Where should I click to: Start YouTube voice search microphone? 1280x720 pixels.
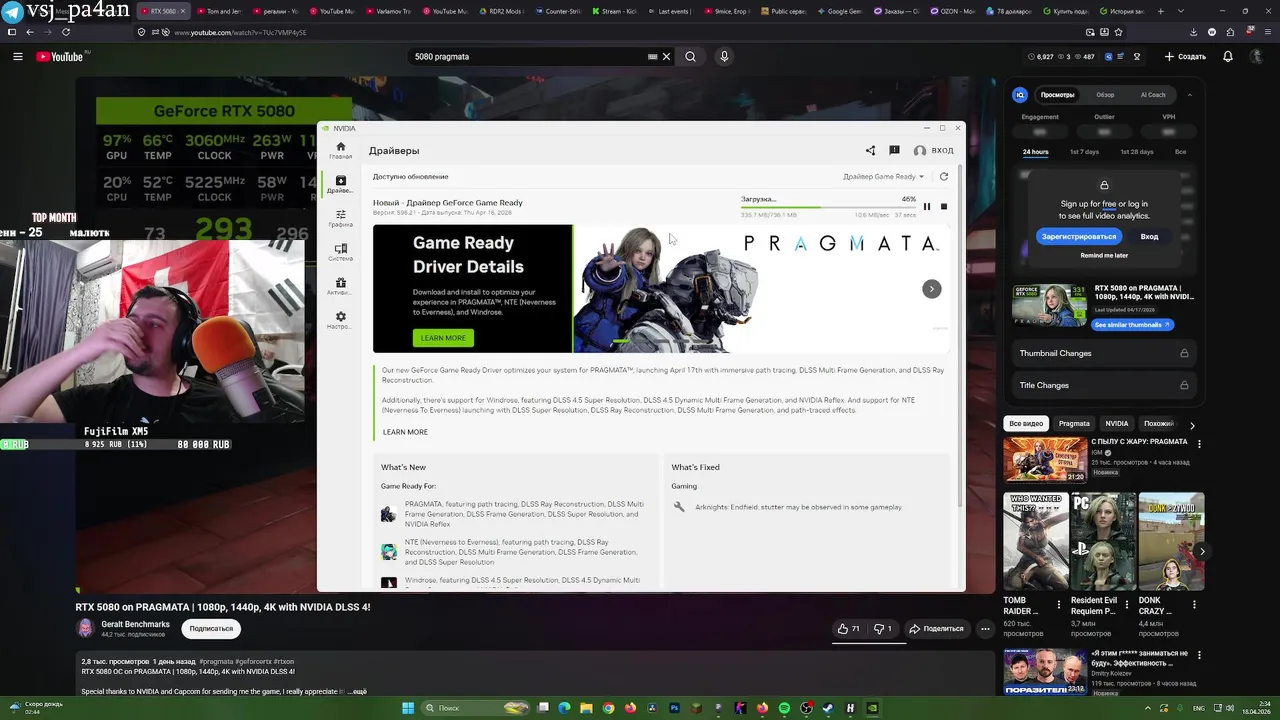(x=724, y=57)
